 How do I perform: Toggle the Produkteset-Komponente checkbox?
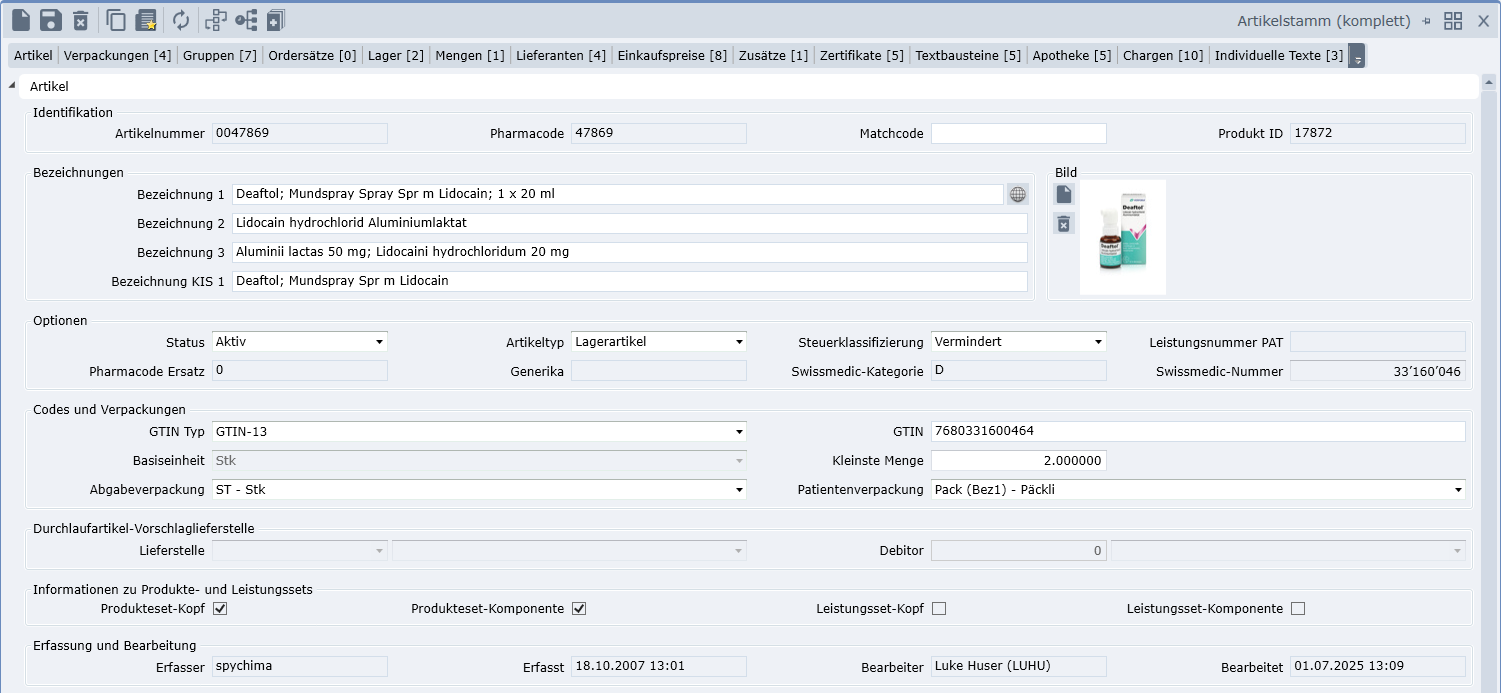tap(578, 609)
